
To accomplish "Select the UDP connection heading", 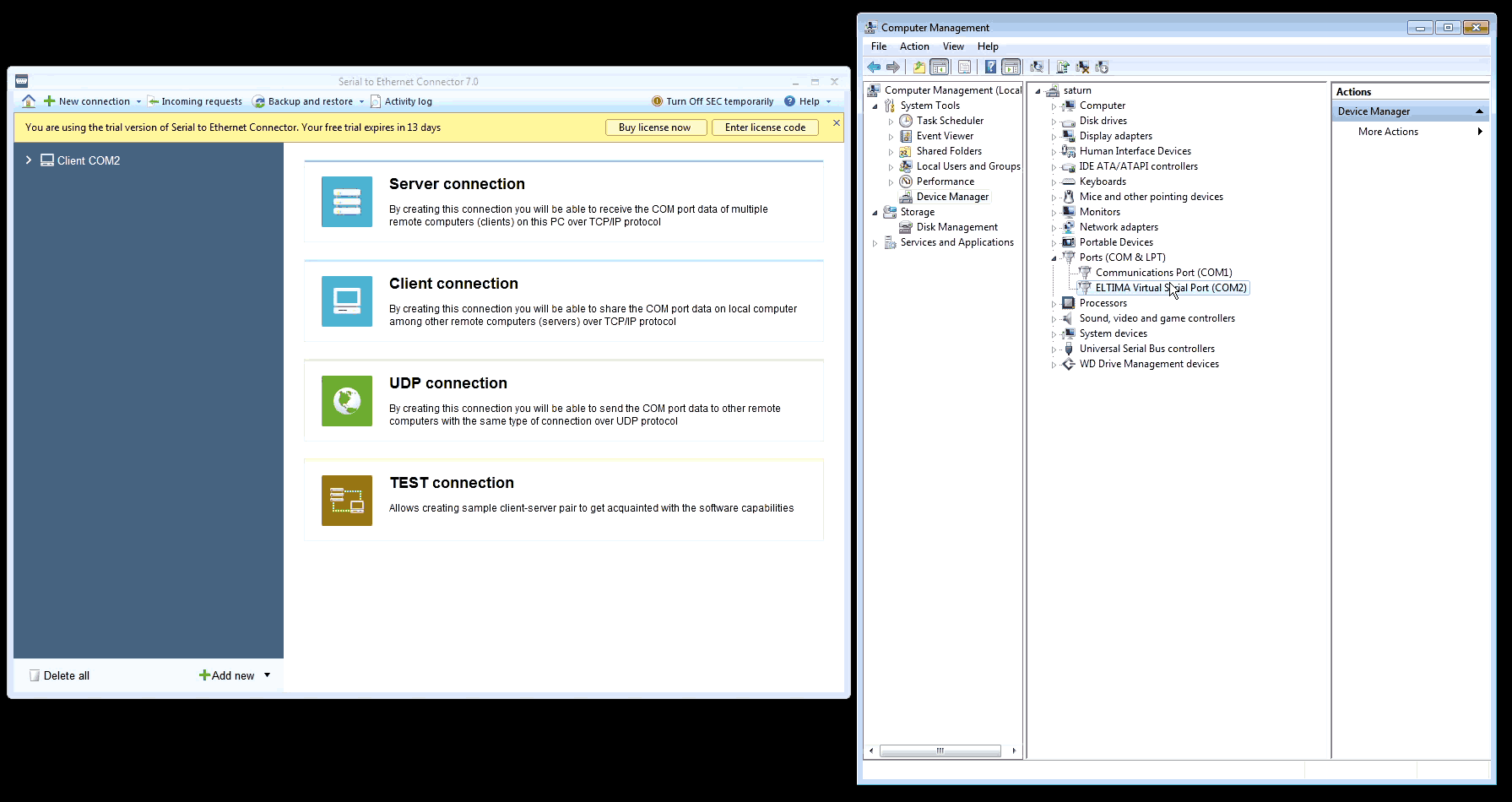I will (x=448, y=383).
